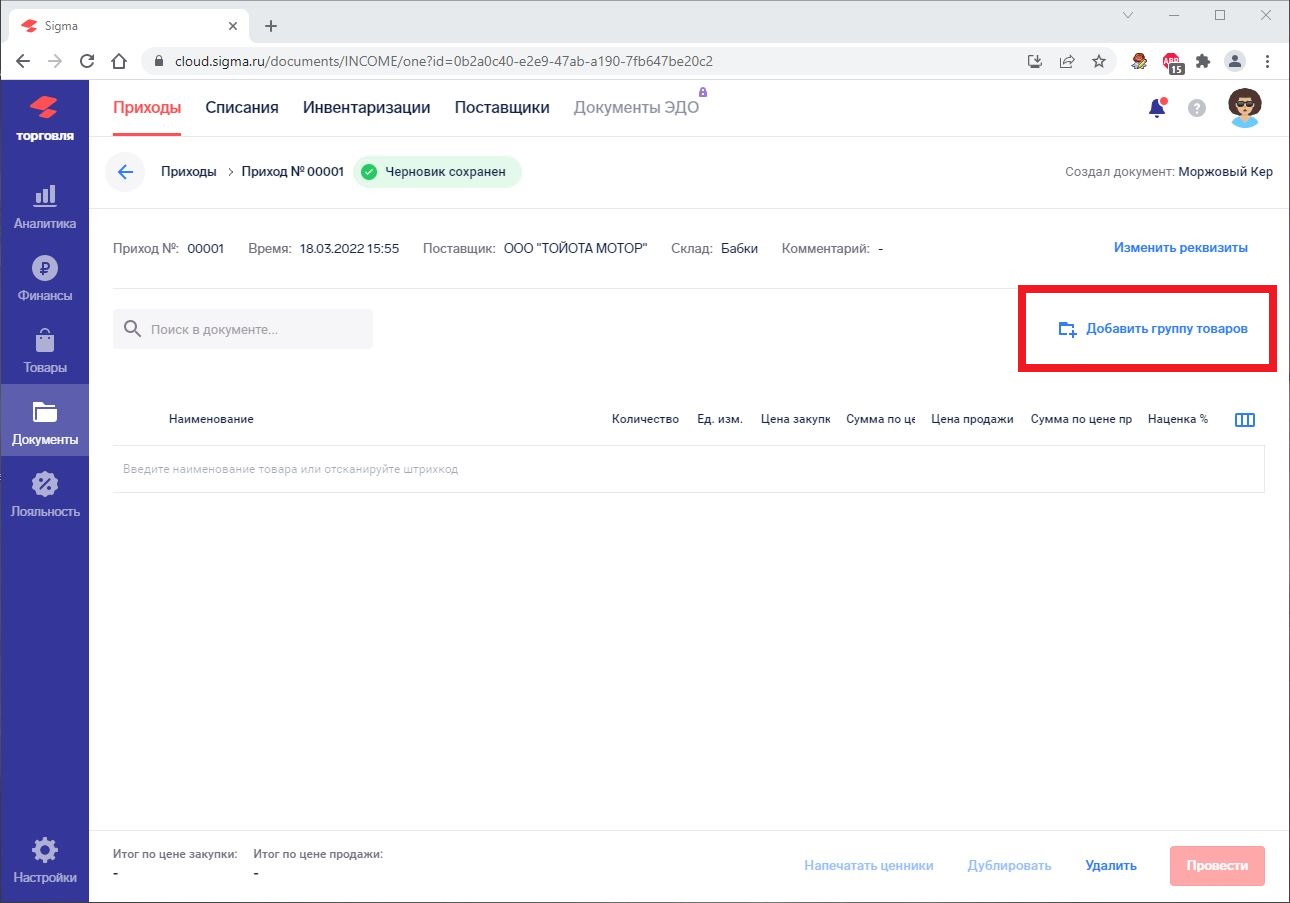Image resolution: width=1290 pixels, height=903 pixels.
Task: Click the notifications bell icon
Action: click(x=1157, y=108)
